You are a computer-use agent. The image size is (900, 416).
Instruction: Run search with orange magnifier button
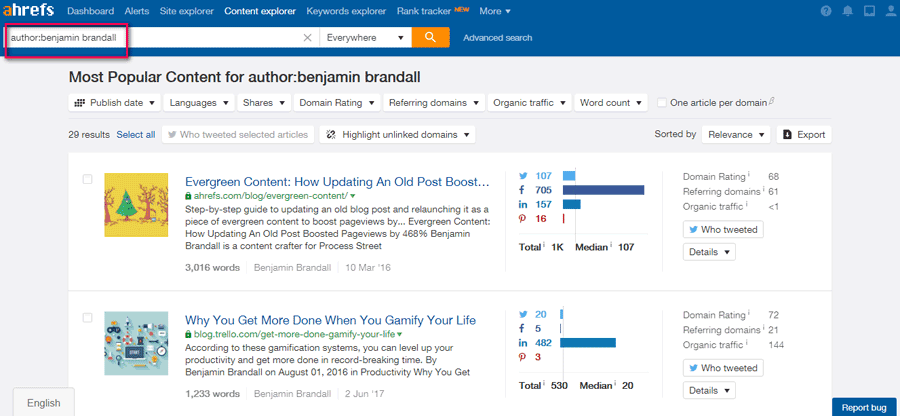(428, 38)
